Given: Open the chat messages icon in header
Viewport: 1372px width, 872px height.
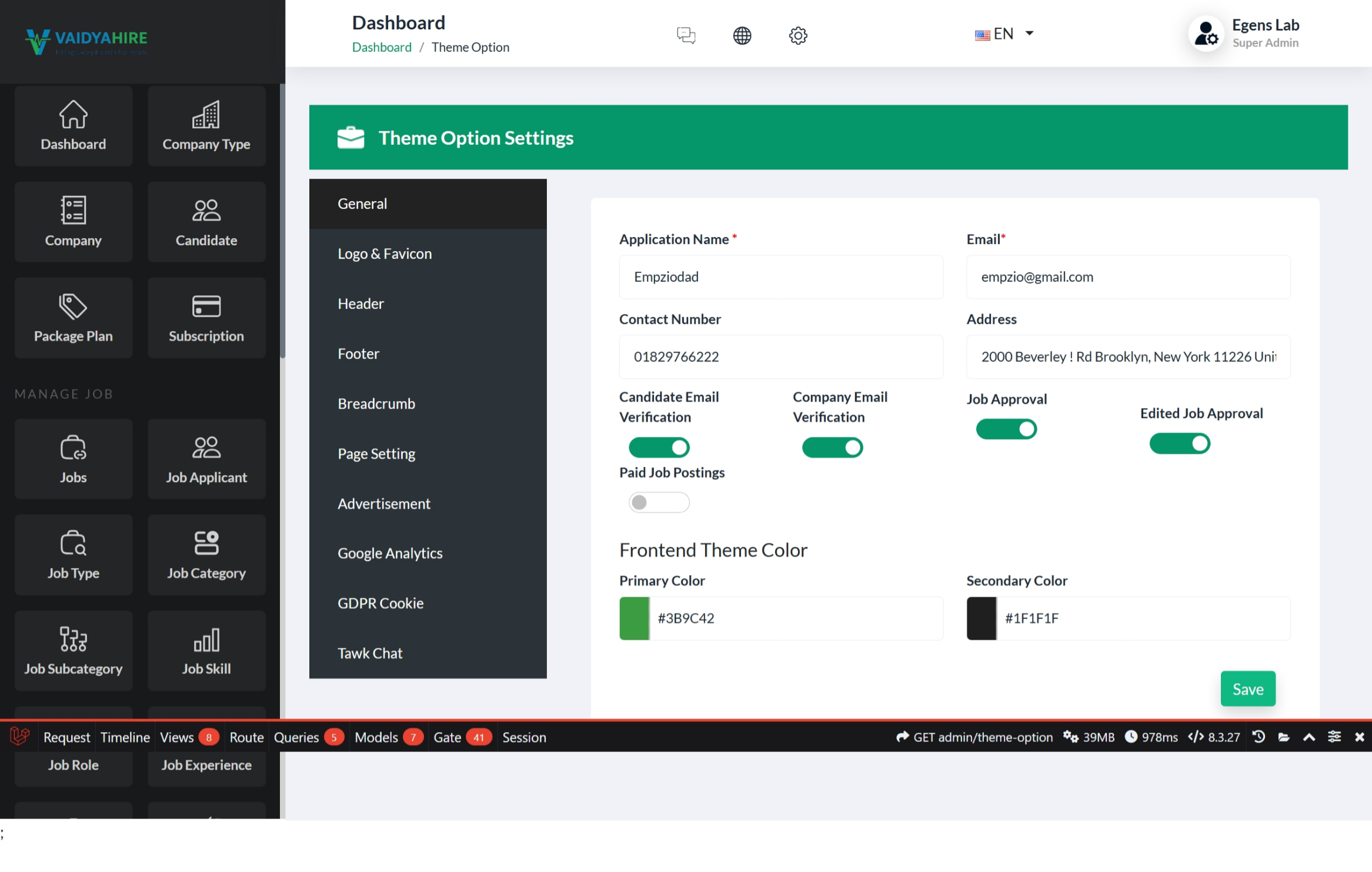Looking at the screenshot, I should (686, 35).
